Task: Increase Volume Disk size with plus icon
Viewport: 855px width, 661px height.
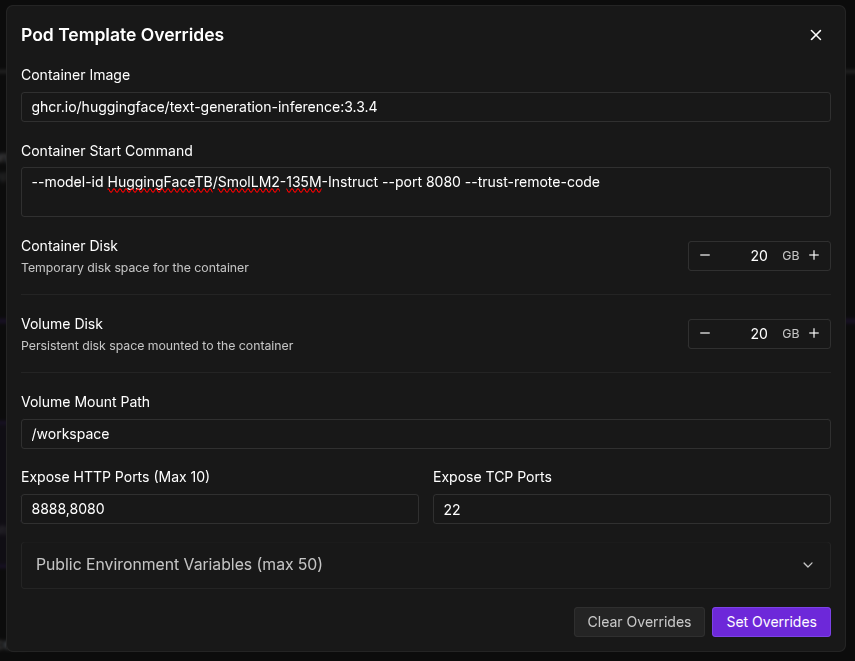Action: tap(814, 334)
